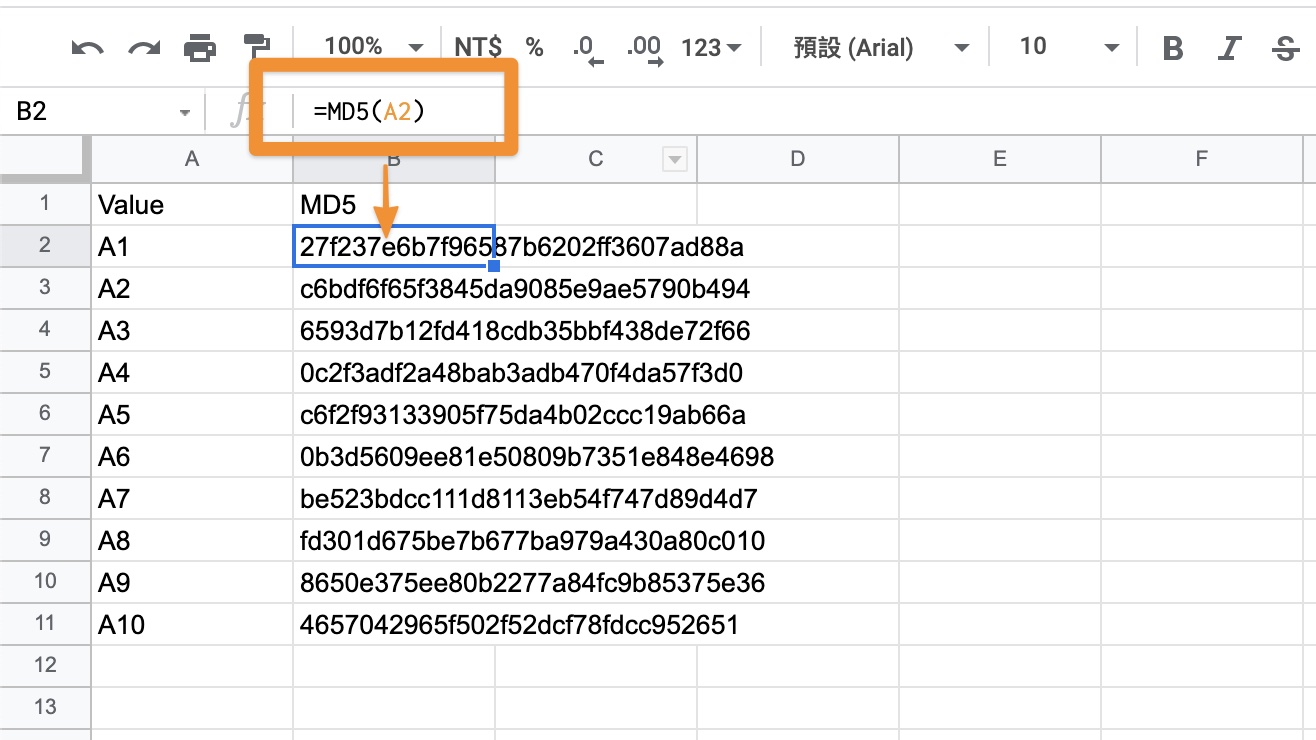Viewport: 1316px width, 740px height.
Task: Select hash cell starting with 8650e375ee
Action: 394,583
